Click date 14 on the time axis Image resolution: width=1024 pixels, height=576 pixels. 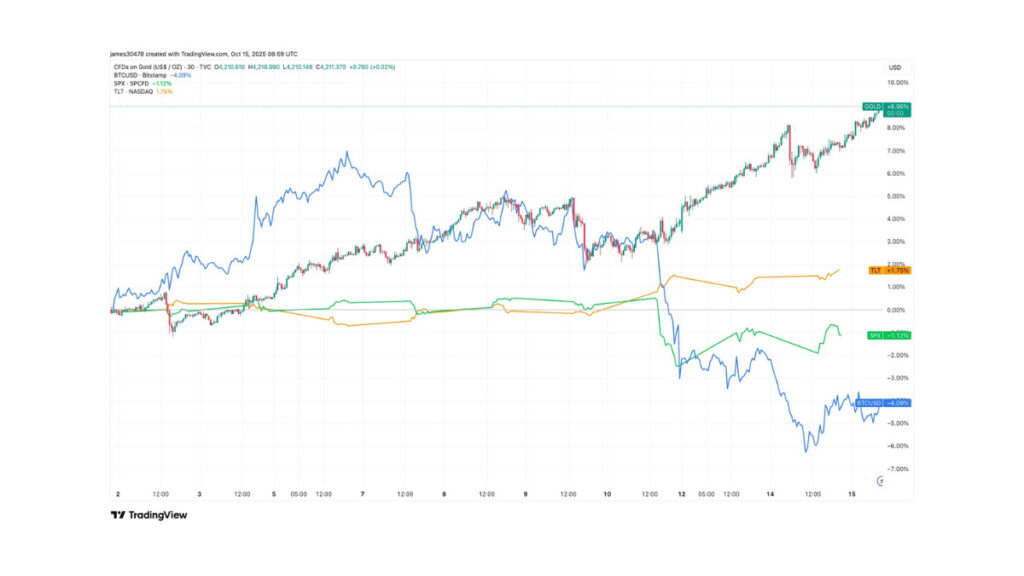click(770, 494)
